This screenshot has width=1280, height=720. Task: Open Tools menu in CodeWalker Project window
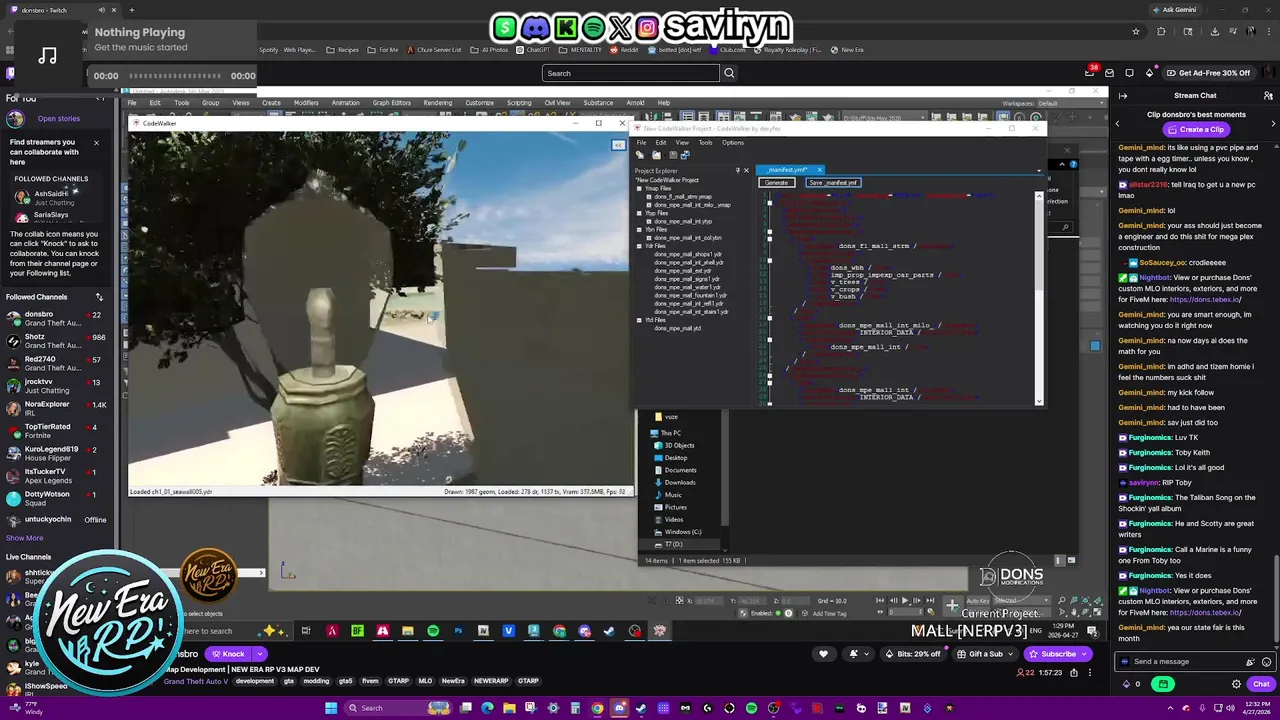705,142
